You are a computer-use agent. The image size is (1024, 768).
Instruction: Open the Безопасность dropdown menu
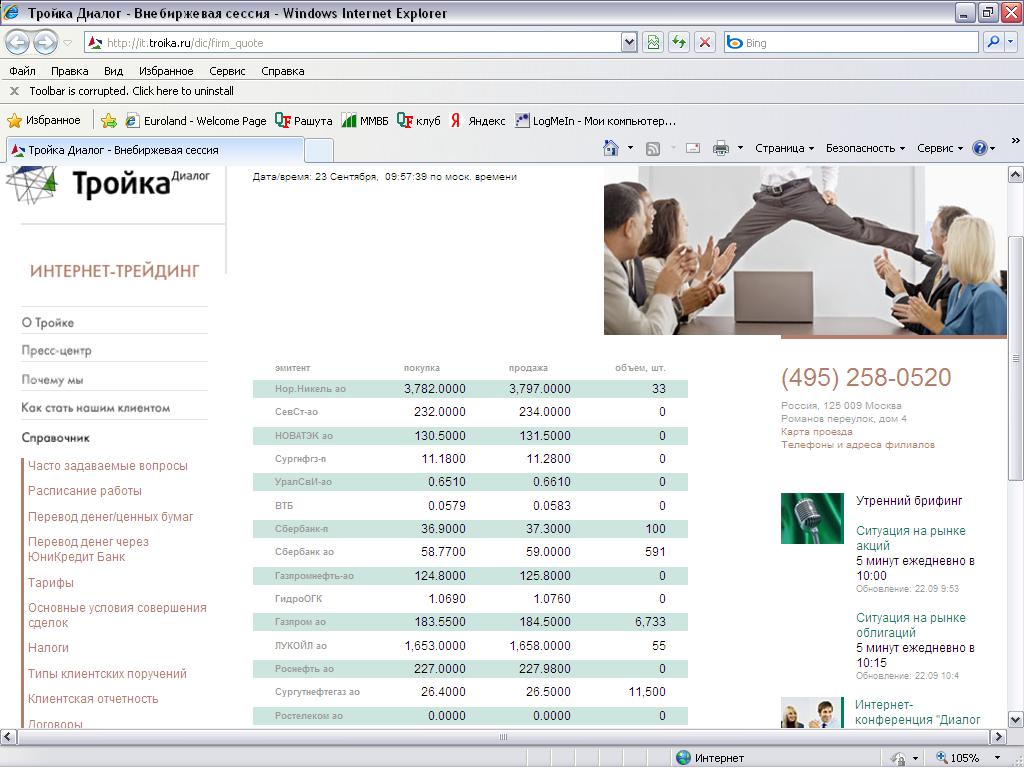(865, 148)
